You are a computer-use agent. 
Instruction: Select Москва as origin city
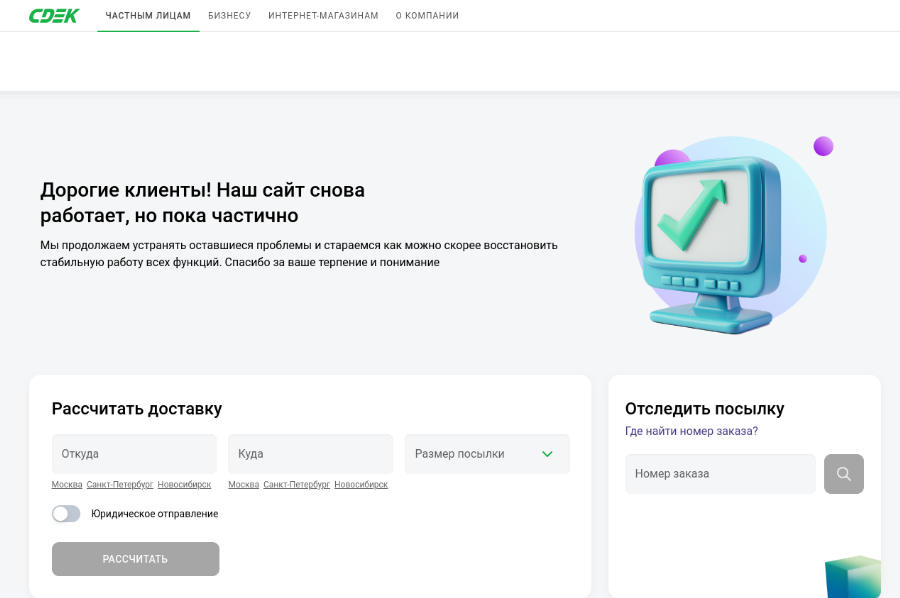(66, 484)
